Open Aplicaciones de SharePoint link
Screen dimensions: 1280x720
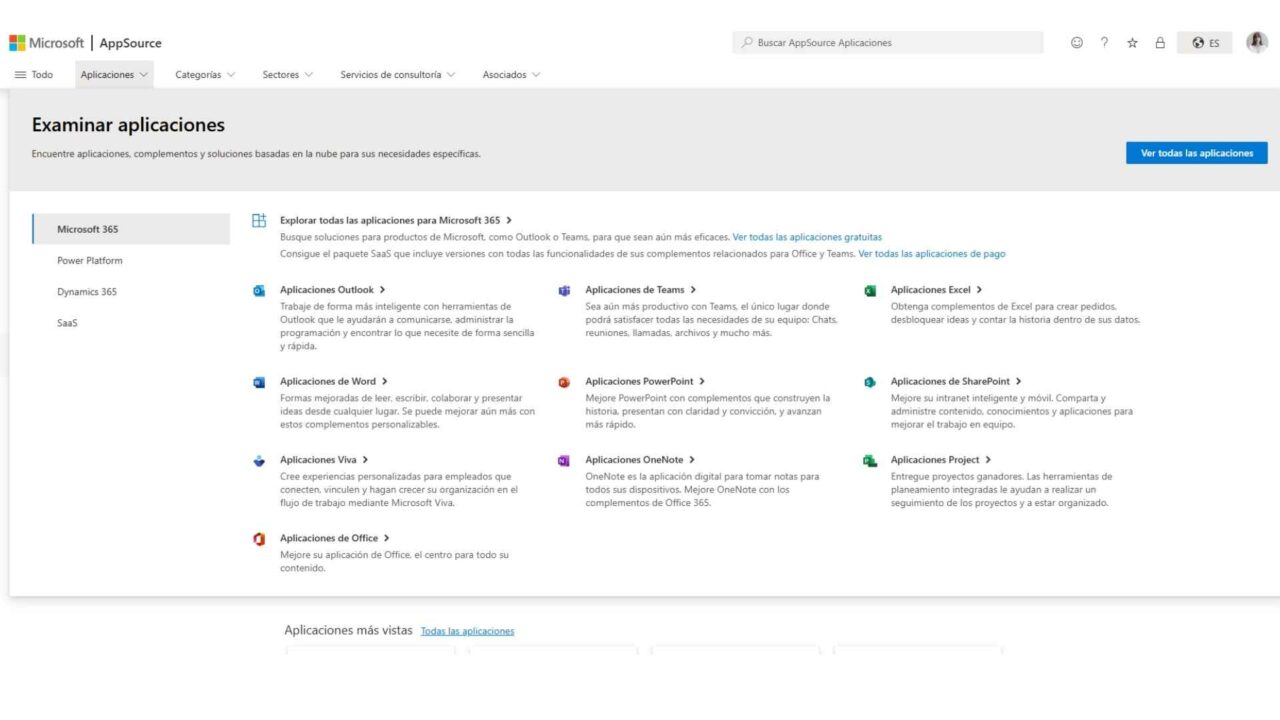click(x=956, y=381)
